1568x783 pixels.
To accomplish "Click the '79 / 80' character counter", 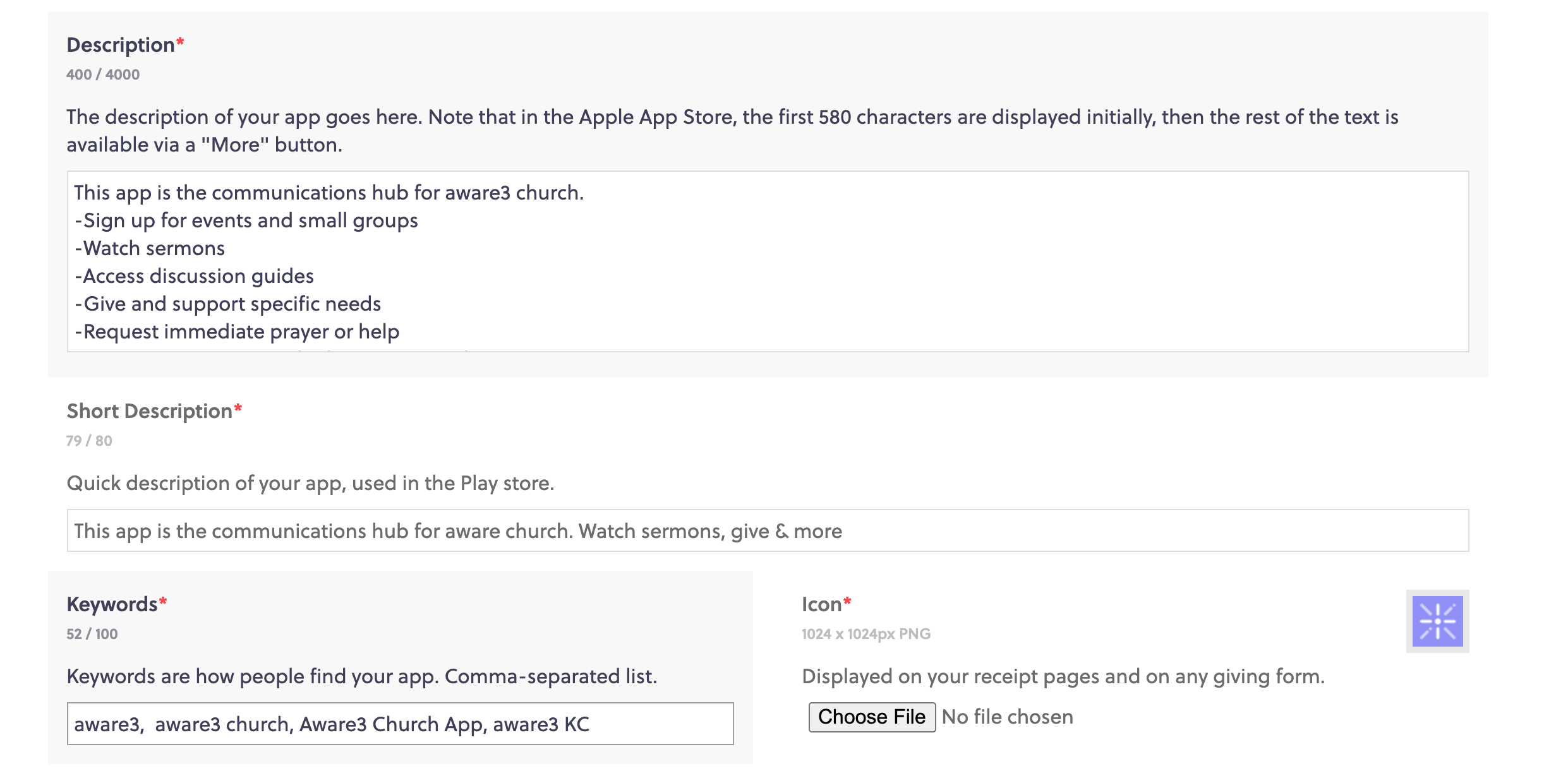I will coord(89,441).
